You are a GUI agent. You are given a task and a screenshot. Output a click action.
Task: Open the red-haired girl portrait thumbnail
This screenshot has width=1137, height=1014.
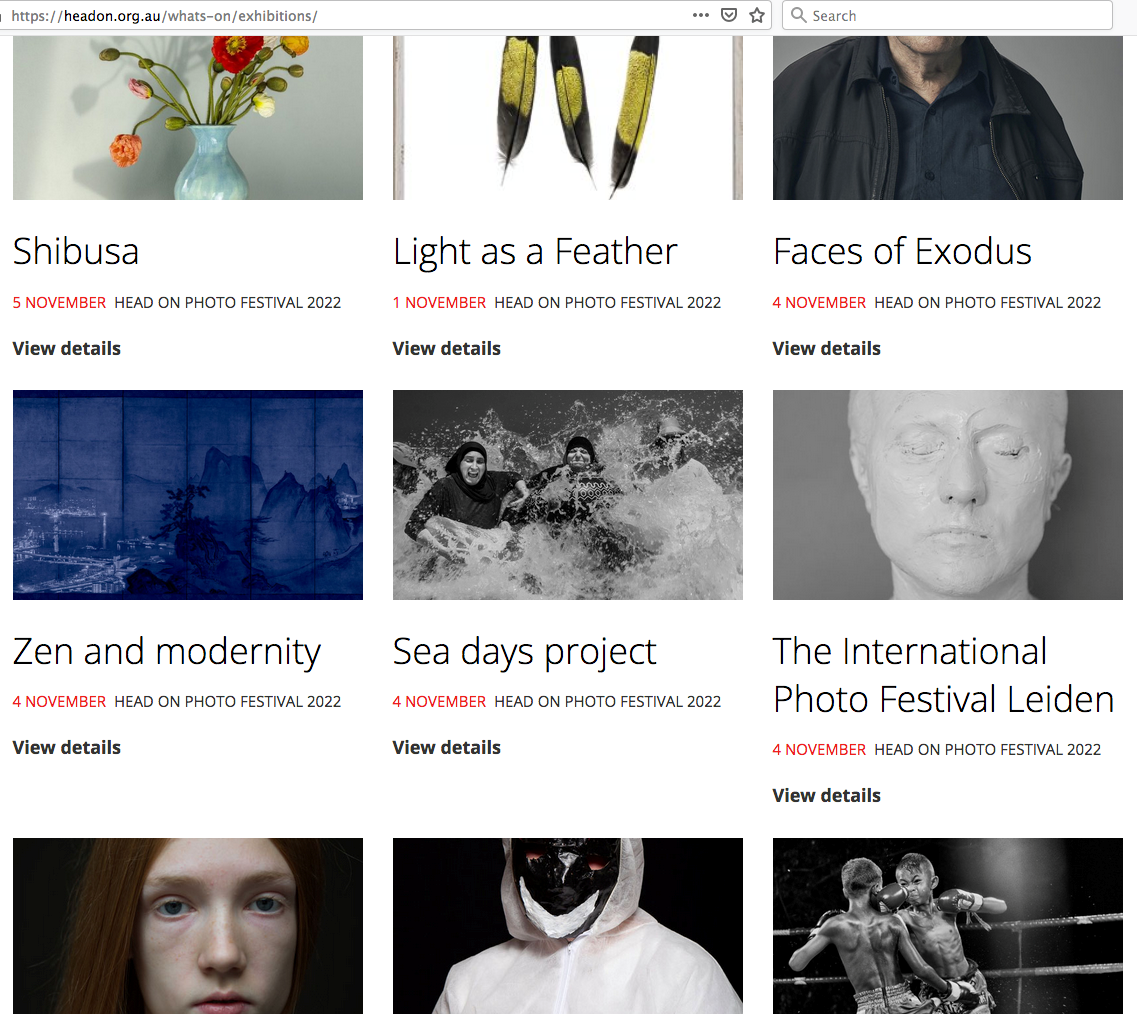point(188,926)
